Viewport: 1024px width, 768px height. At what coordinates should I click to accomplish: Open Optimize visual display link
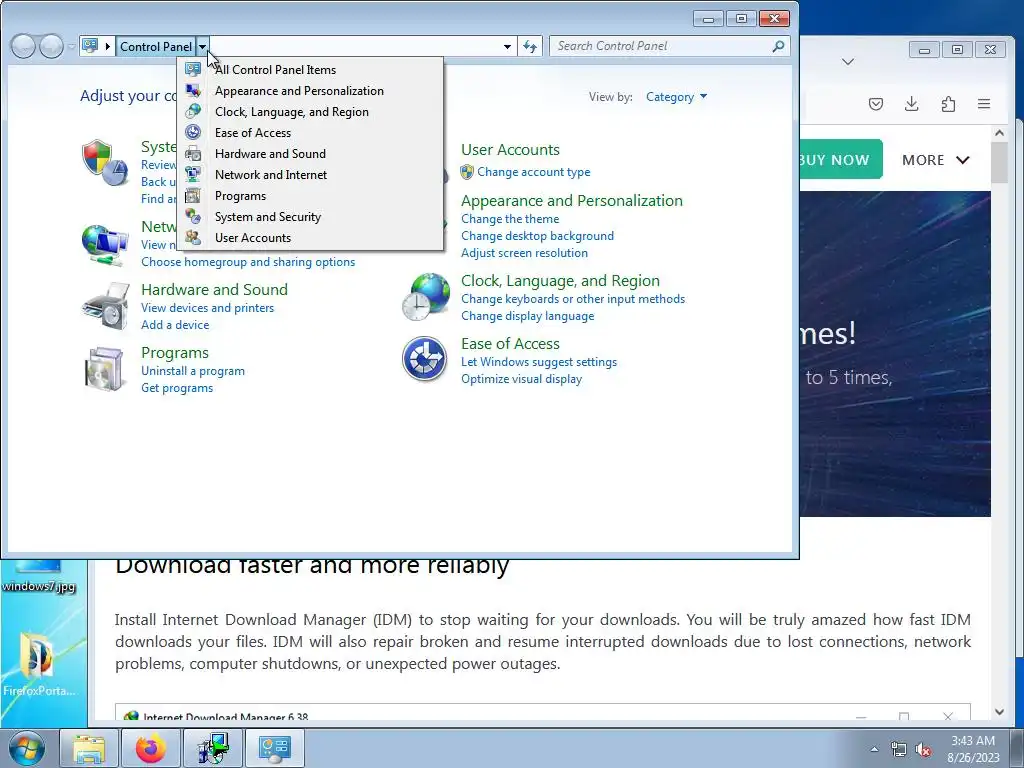pos(521,379)
